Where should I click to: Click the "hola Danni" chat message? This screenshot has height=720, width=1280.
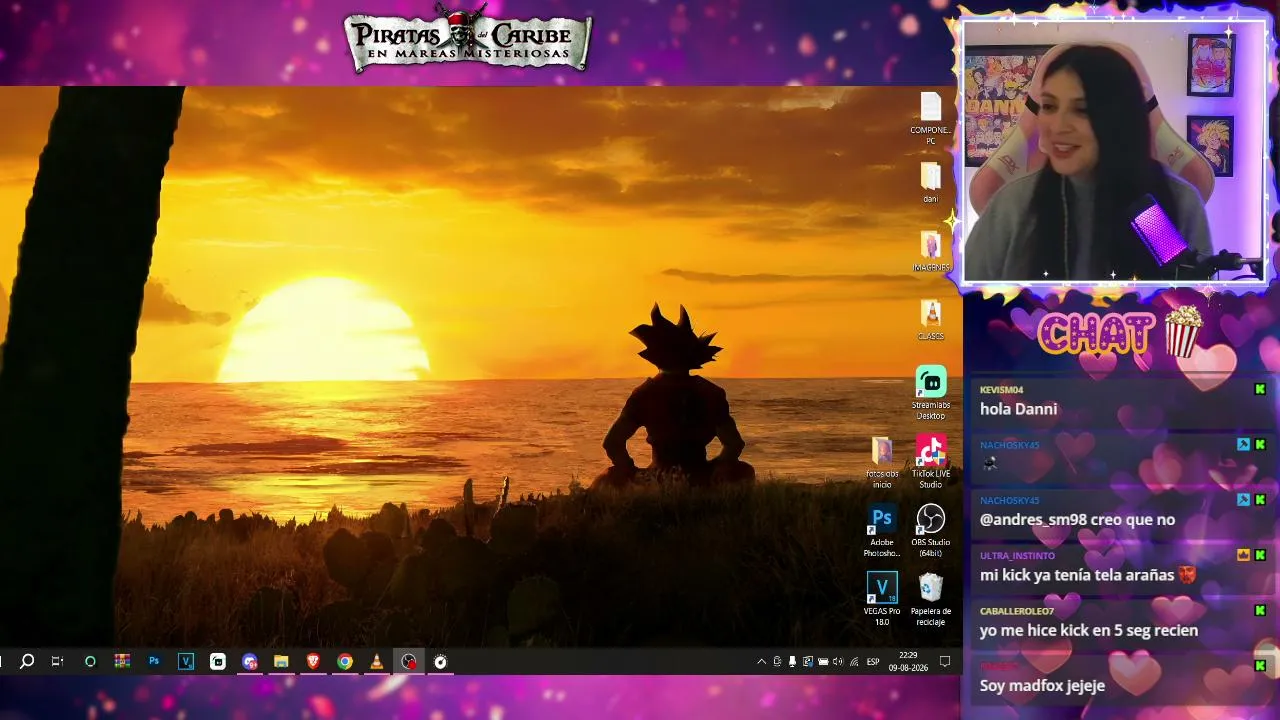point(1018,409)
